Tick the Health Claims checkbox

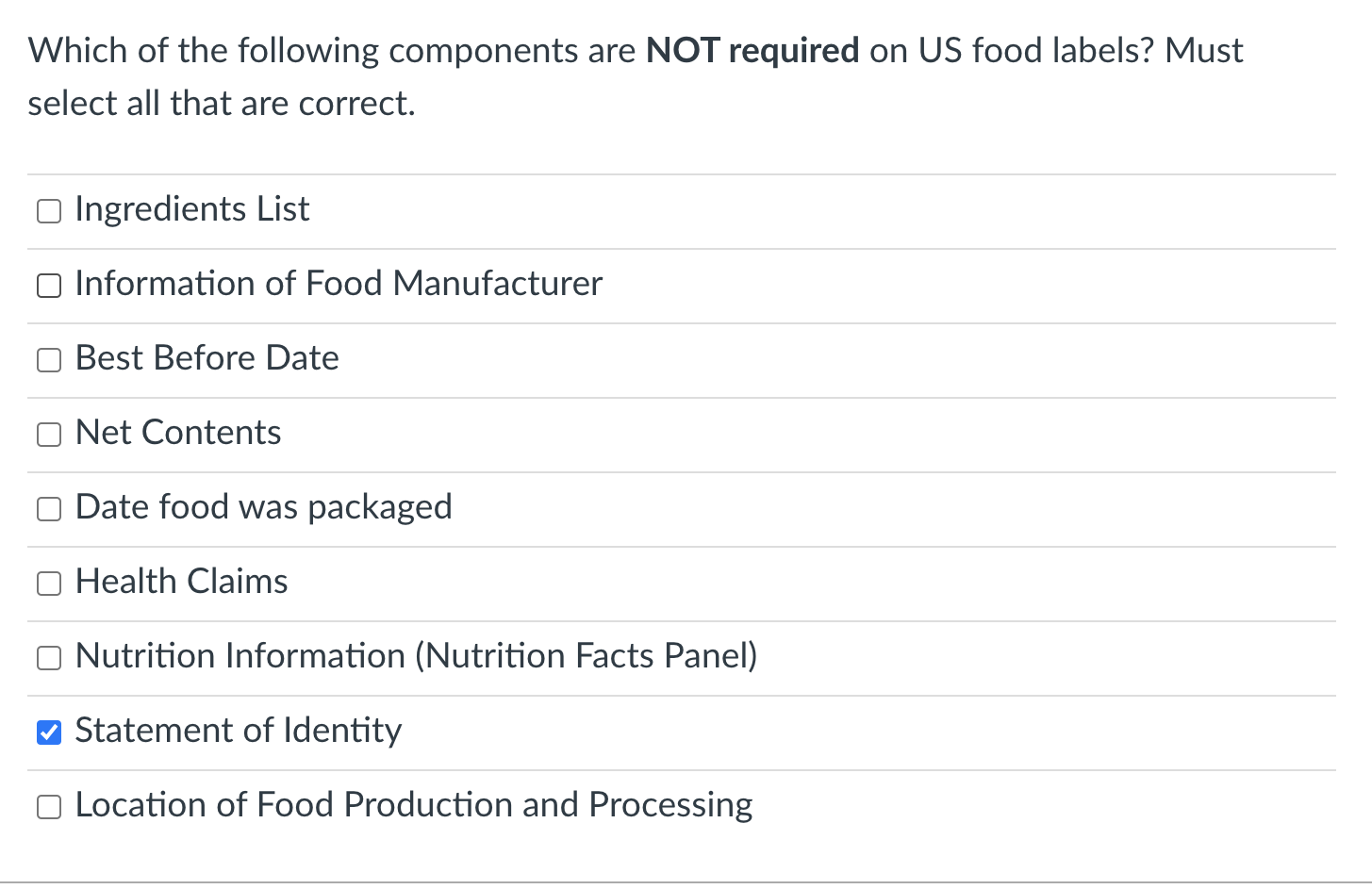point(49,583)
